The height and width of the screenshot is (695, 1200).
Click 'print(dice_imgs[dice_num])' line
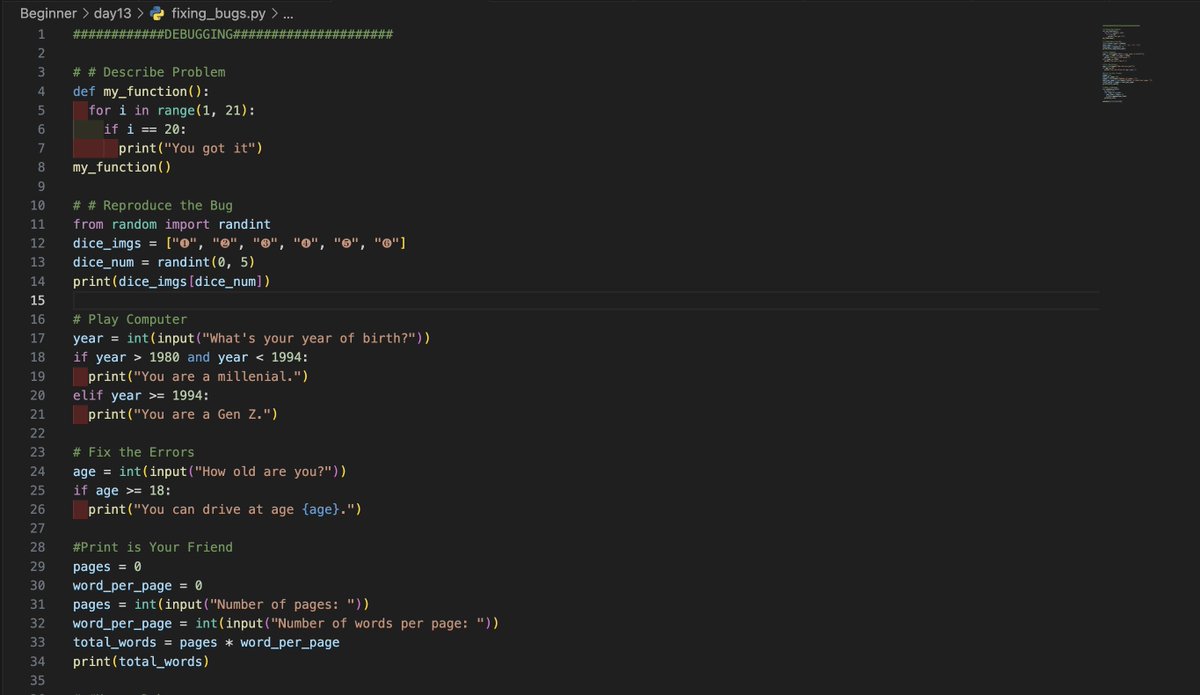[172, 281]
